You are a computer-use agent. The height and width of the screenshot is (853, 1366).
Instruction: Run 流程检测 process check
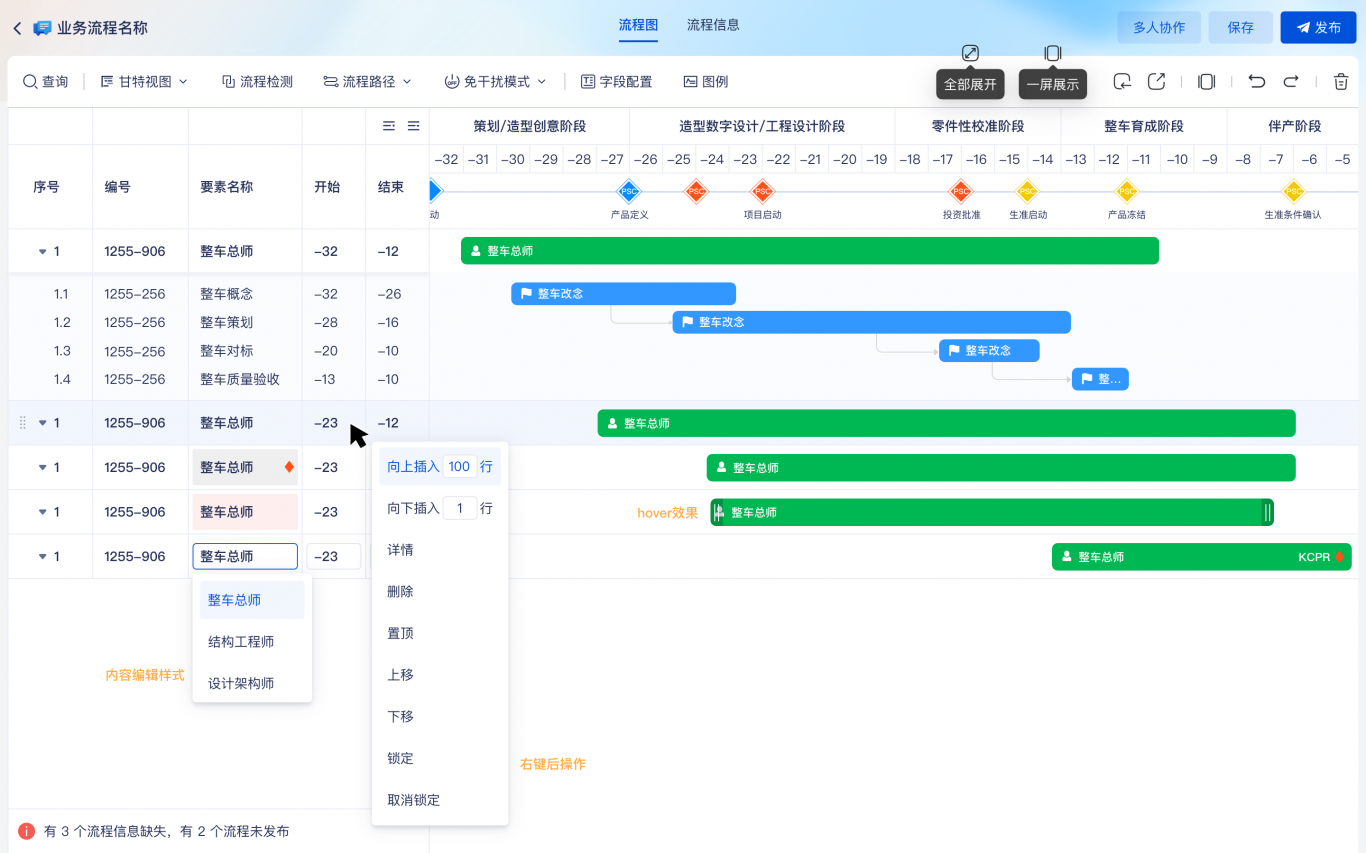pyautogui.click(x=257, y=82)
